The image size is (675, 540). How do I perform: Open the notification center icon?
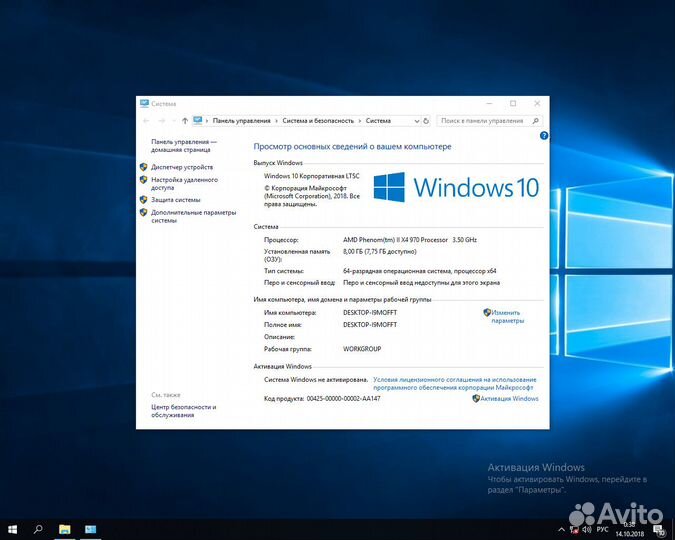(660, 529)
